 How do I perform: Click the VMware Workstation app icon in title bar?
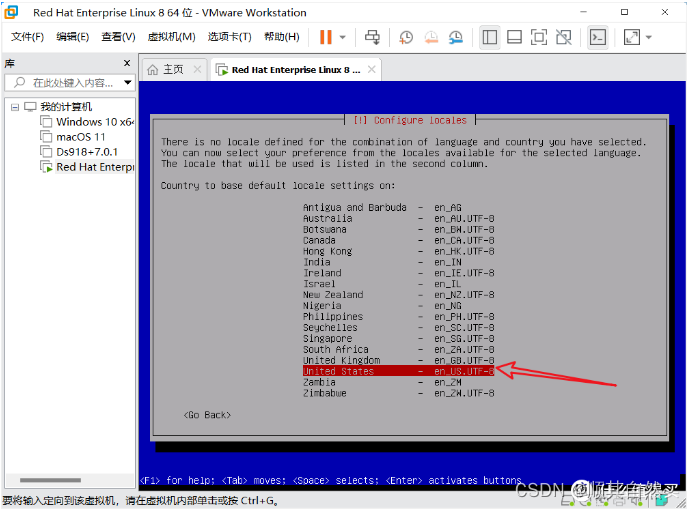point(11,12)
